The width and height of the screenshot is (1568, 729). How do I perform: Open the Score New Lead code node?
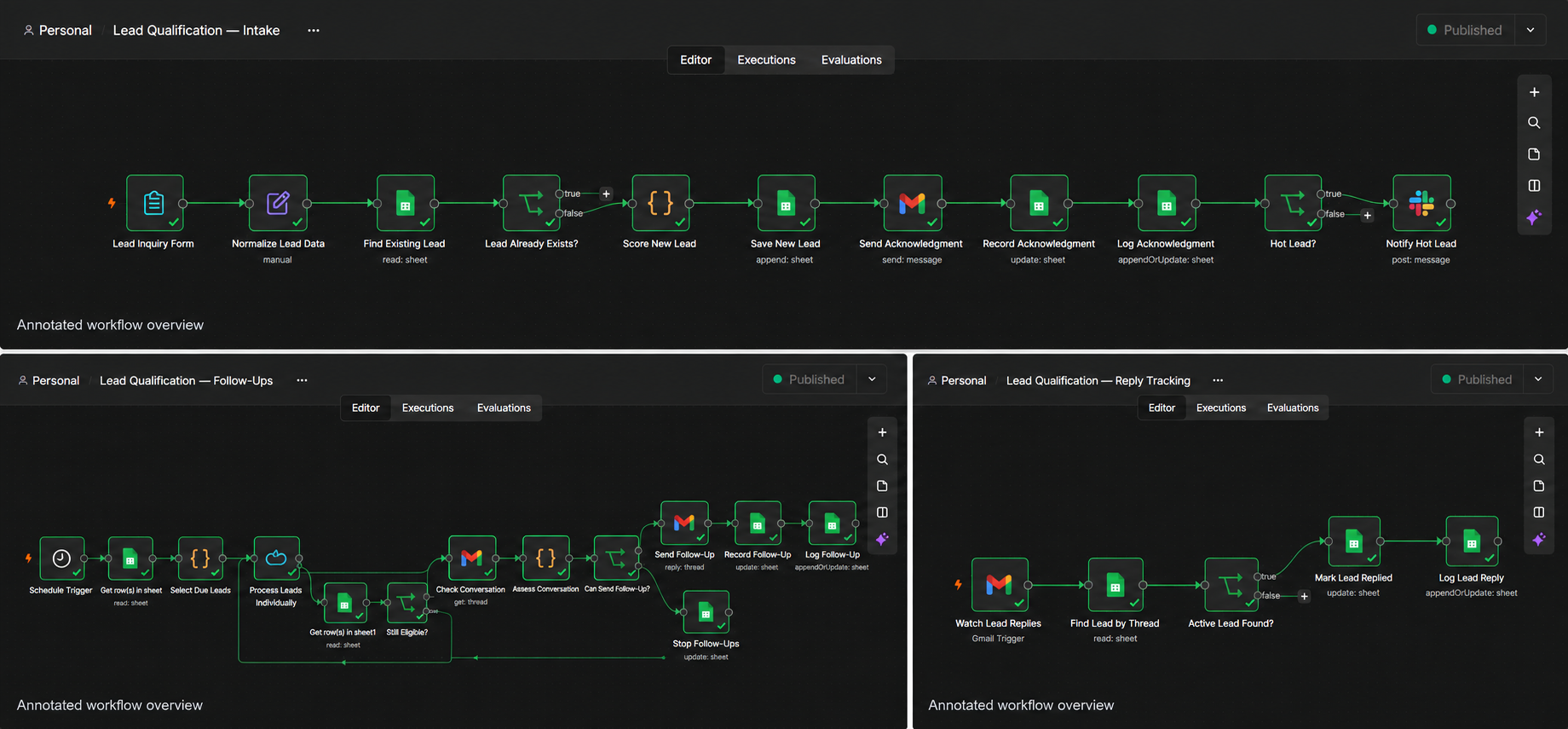(x=660, y=203)
